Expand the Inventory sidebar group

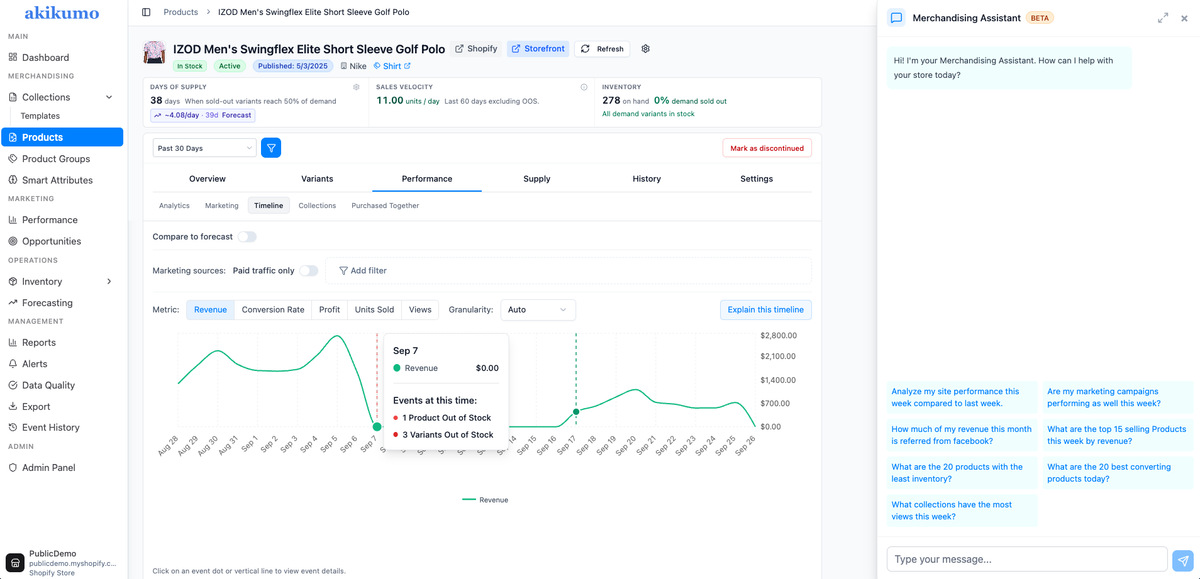click(109, 282)
